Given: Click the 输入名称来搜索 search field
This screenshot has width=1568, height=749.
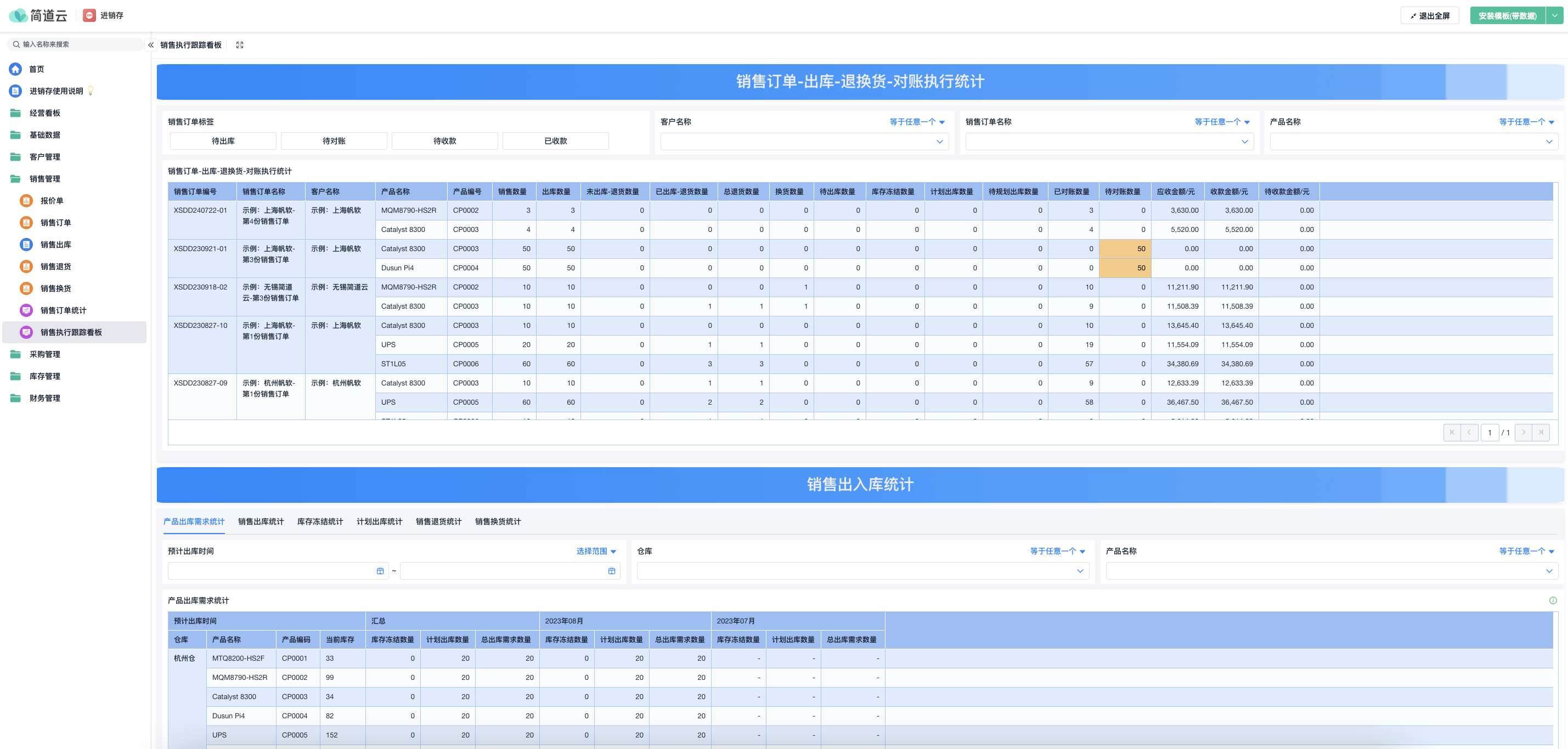Looking at the screenshot, I should click(76, 44).
